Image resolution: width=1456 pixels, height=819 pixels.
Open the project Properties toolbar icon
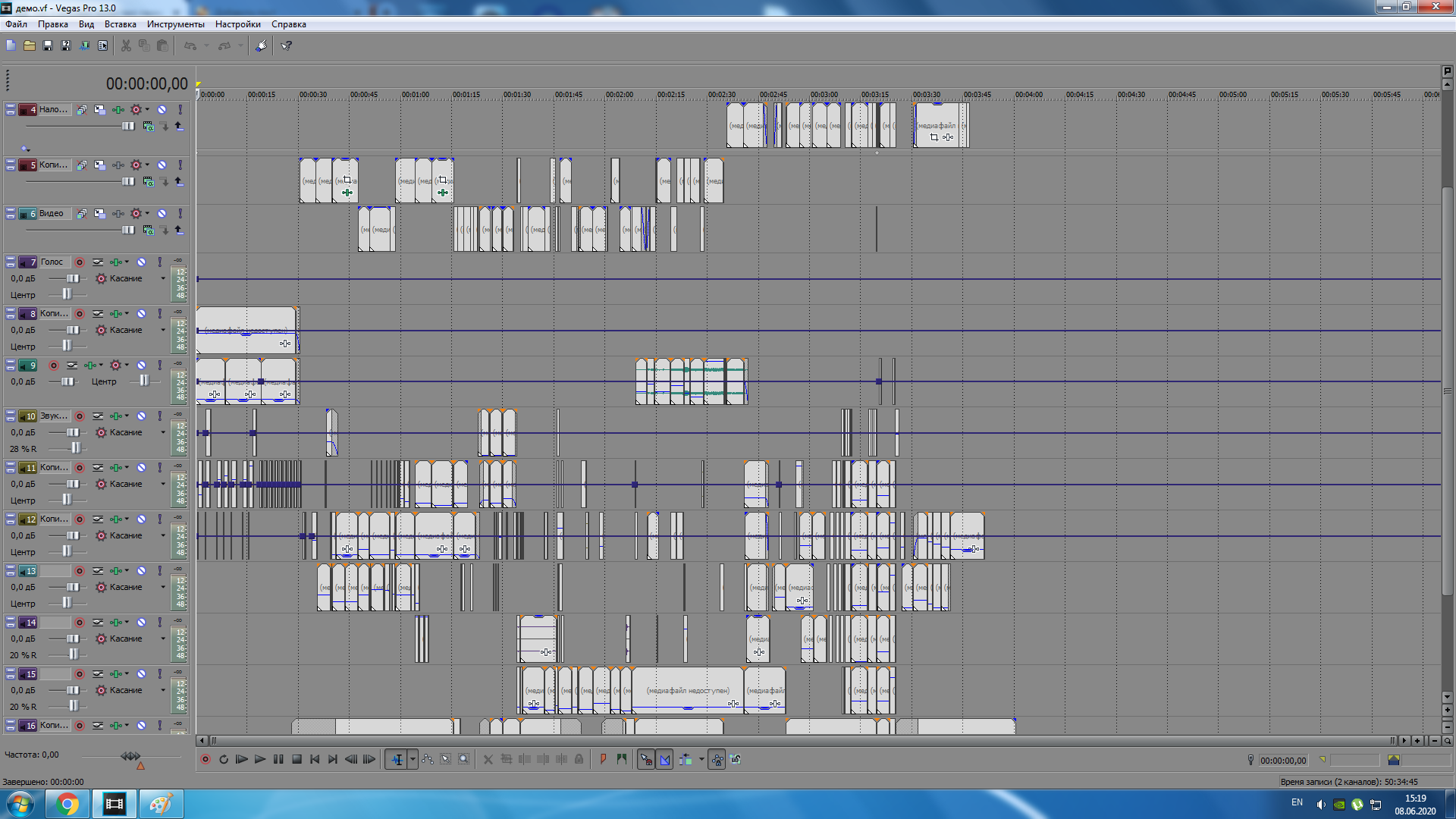click(x=102, y=45)
